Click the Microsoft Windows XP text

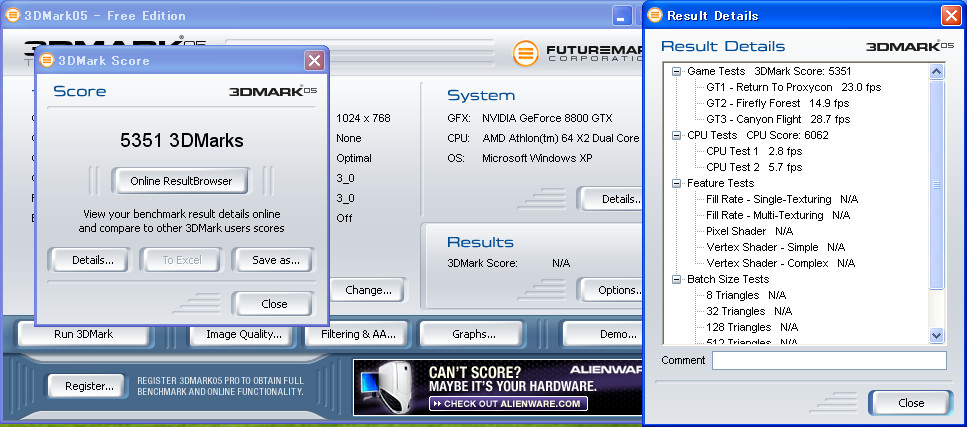(537, 159)
